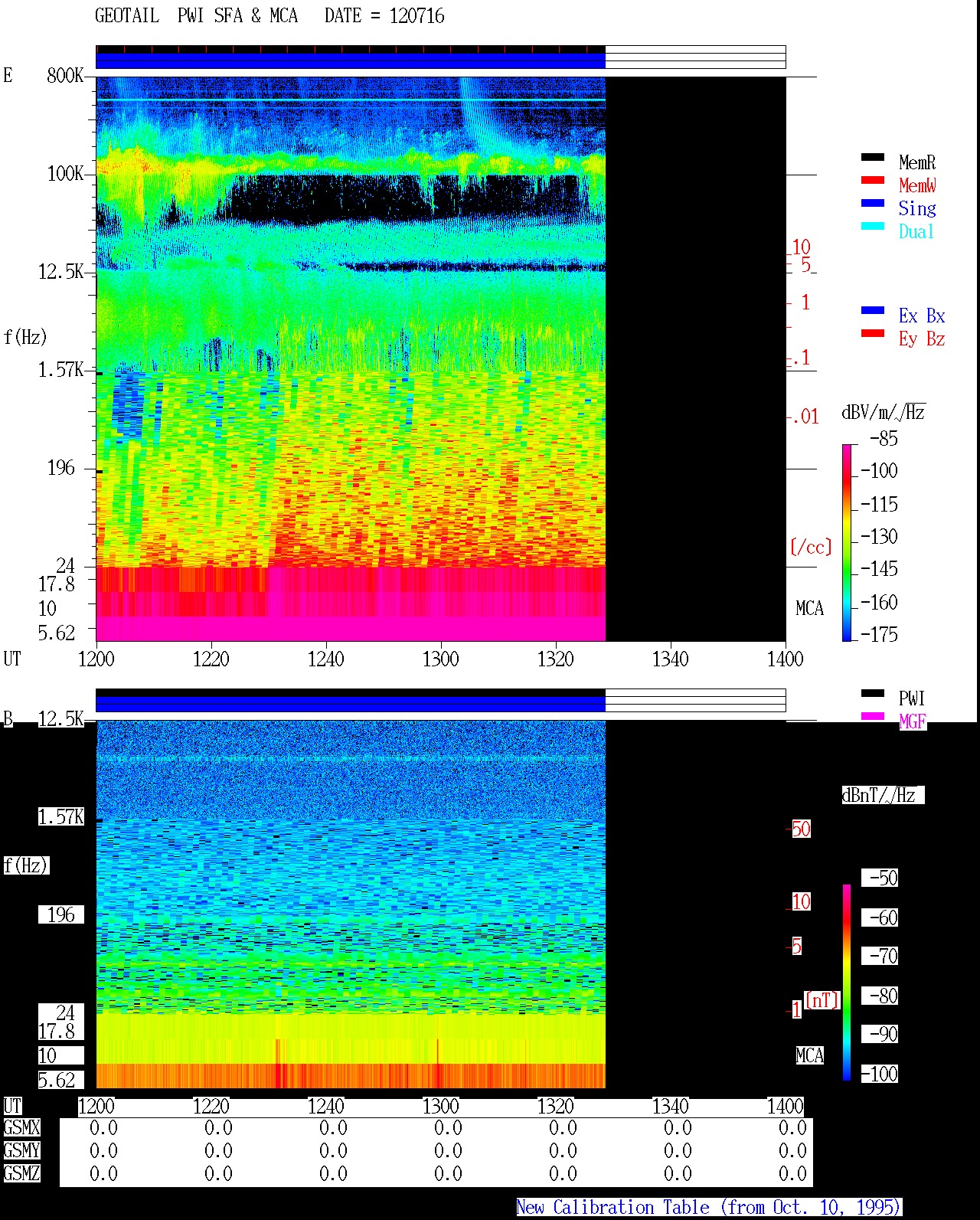Click the f(Hz) label of the E panel
980x1220 pixels.
click(x=25, y=337)
